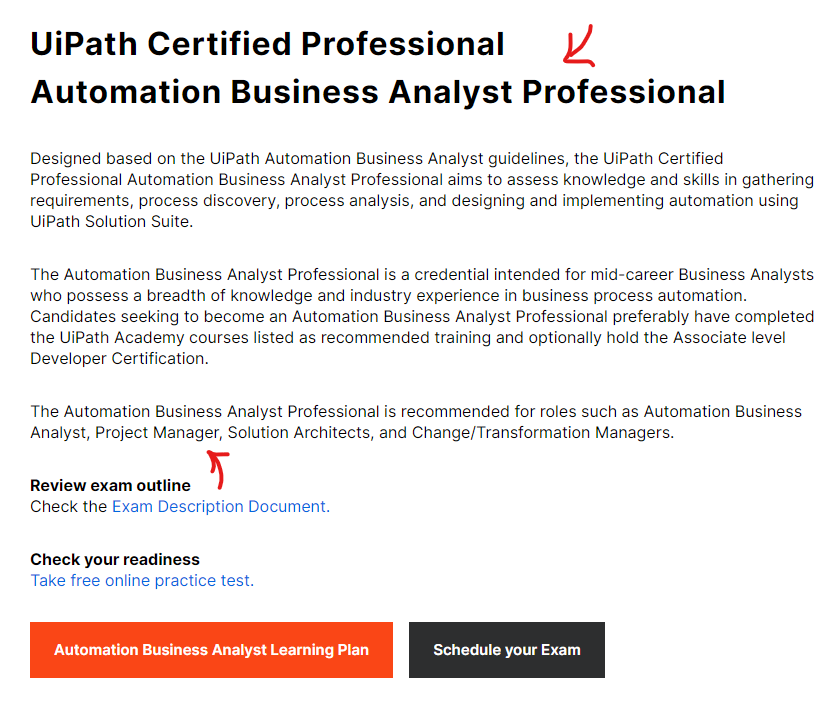Click the words Check the before the exam link
Viewport: 840px width, 711px height.
[x=69, y=506]
